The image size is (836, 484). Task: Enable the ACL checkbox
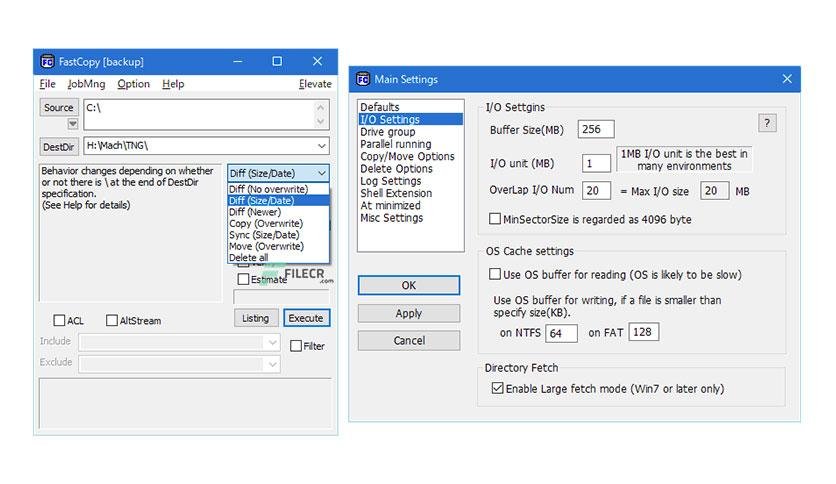tap(59, 320)
